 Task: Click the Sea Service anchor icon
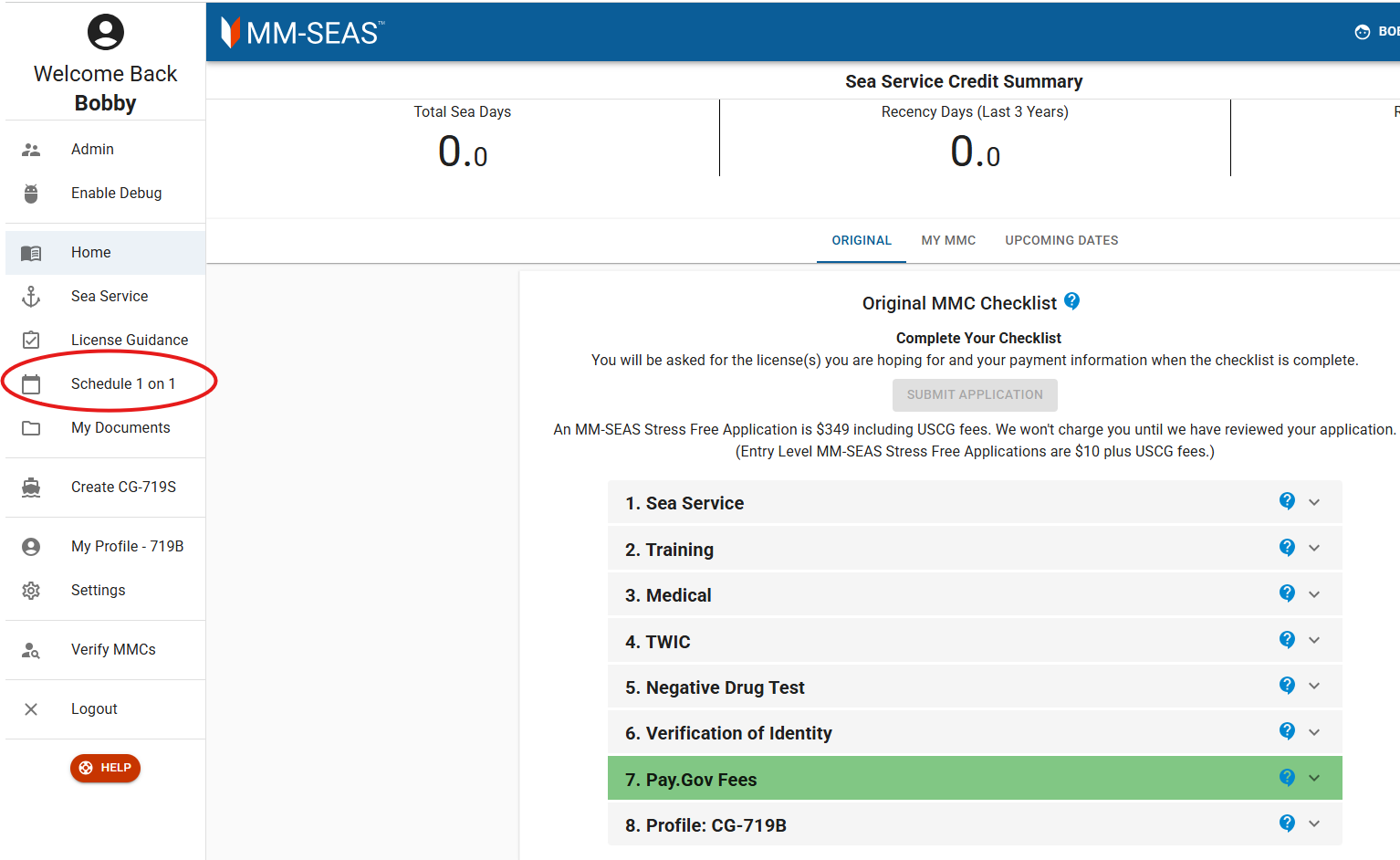tap(31, 297)
